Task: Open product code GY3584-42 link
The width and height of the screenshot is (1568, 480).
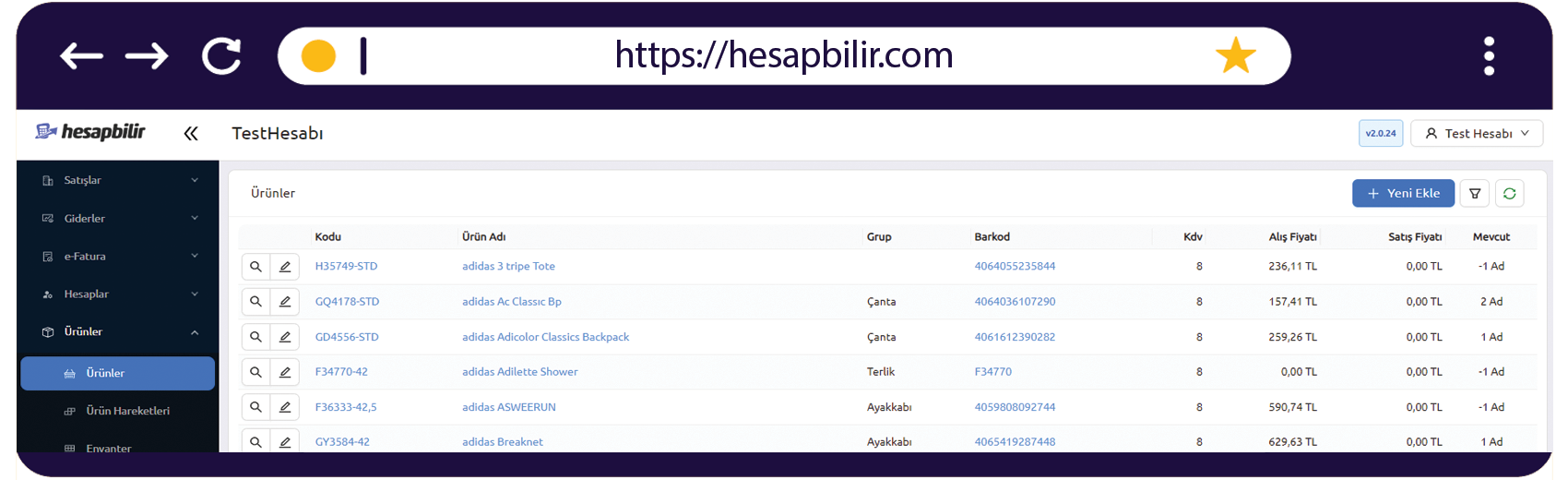Action: (342, 442)
